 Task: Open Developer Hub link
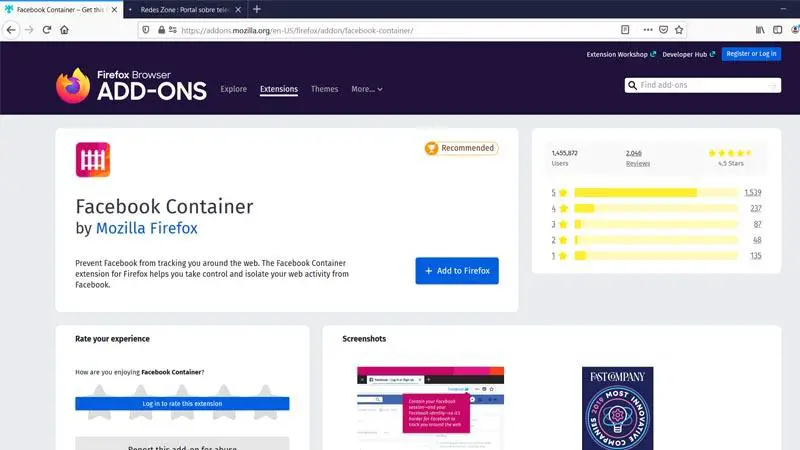[x=688, y=54]
